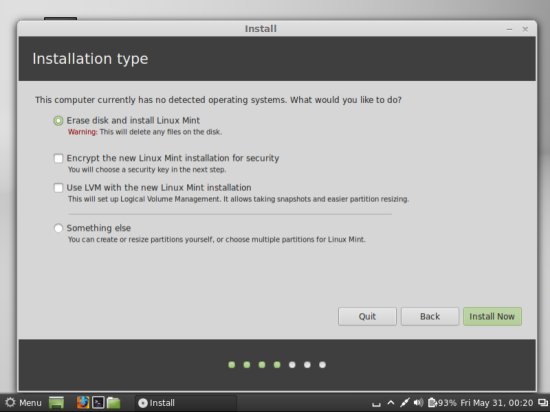This screenshot has width=550, height=412.
Task: Click 'You can create or resize partitions' text
Action: (x=216, y=239)
